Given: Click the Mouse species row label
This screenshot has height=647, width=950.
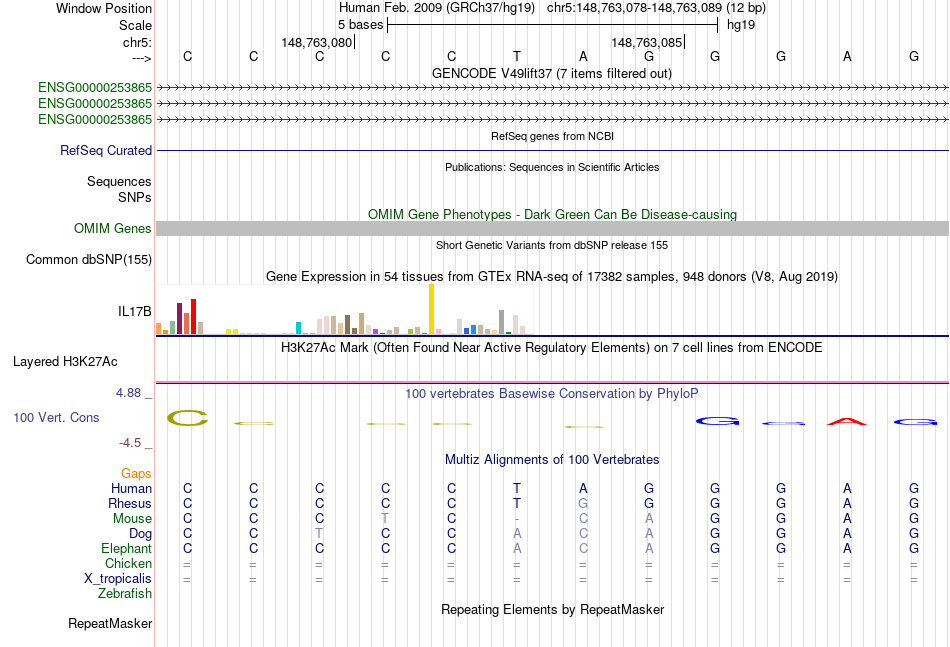Looking at the screenshot, I should [132, 519].
